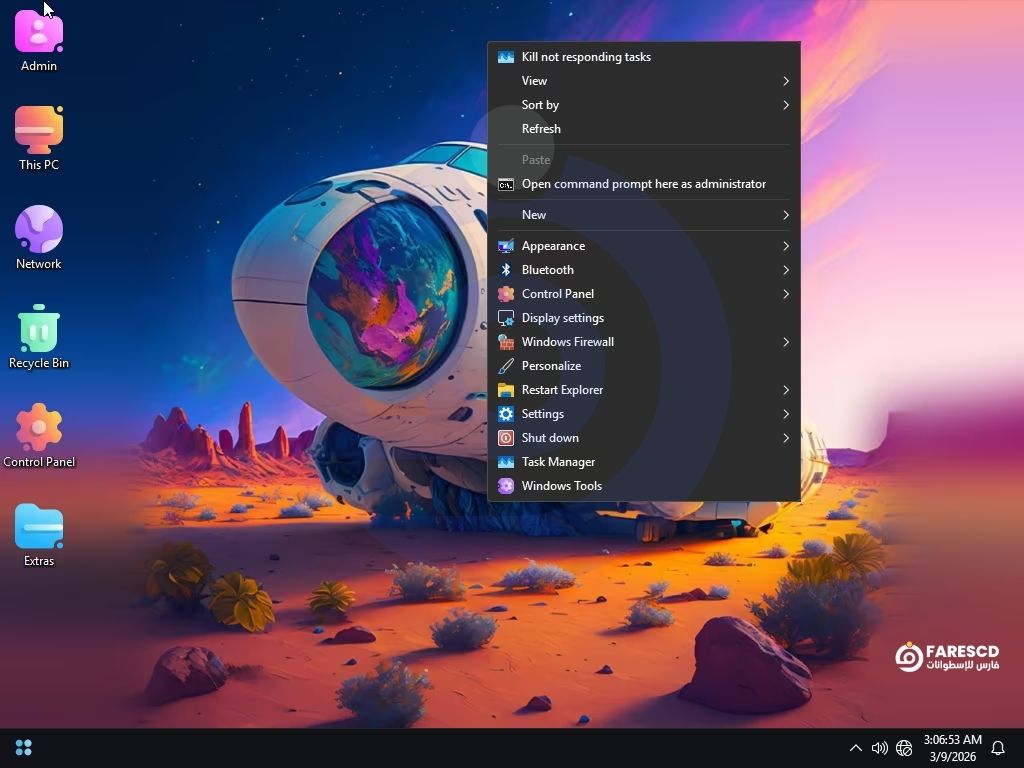Open the volume speaker tray icon
The height and width of the screenshot is (768, 1024).
[x=880, y=748]
